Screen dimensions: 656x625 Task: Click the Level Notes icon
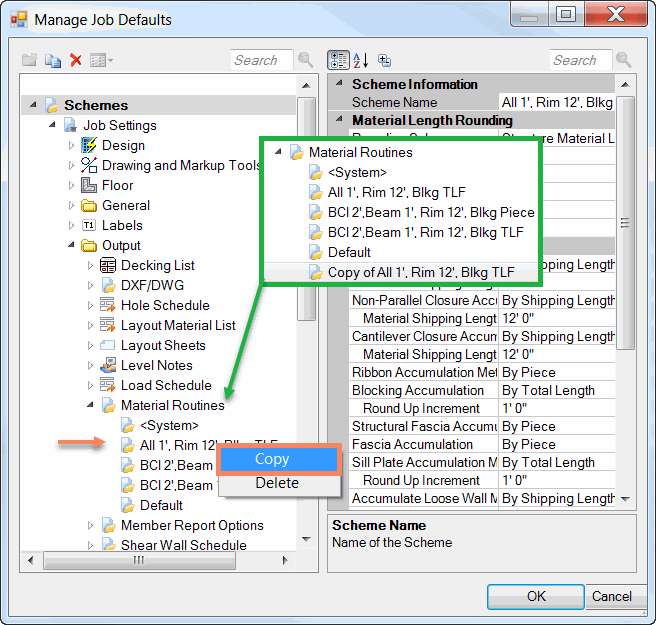(x=108, y=365)
